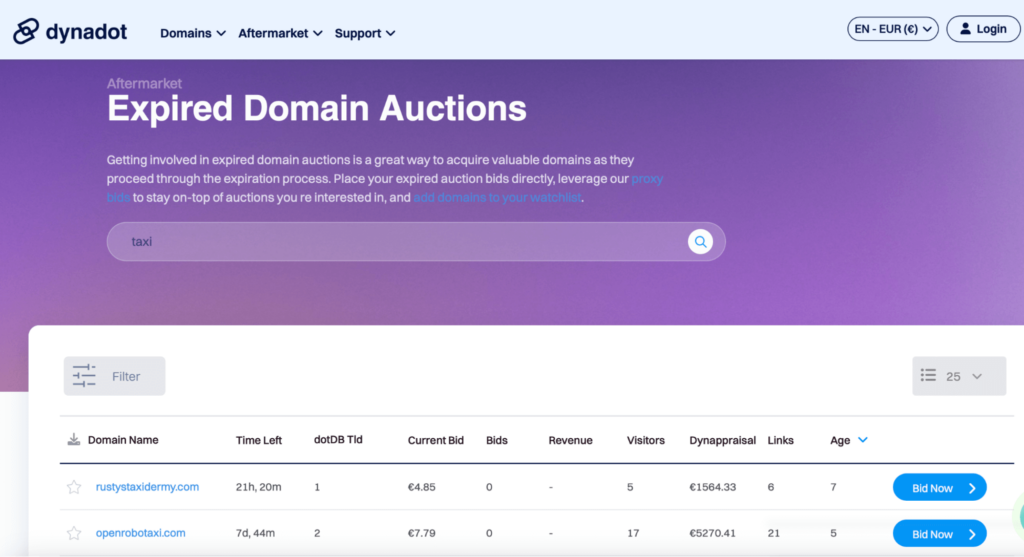This screenshot has height=557, width=1024.
Task: Follow add domains to your watchlist link
Action: click(497, 198)
